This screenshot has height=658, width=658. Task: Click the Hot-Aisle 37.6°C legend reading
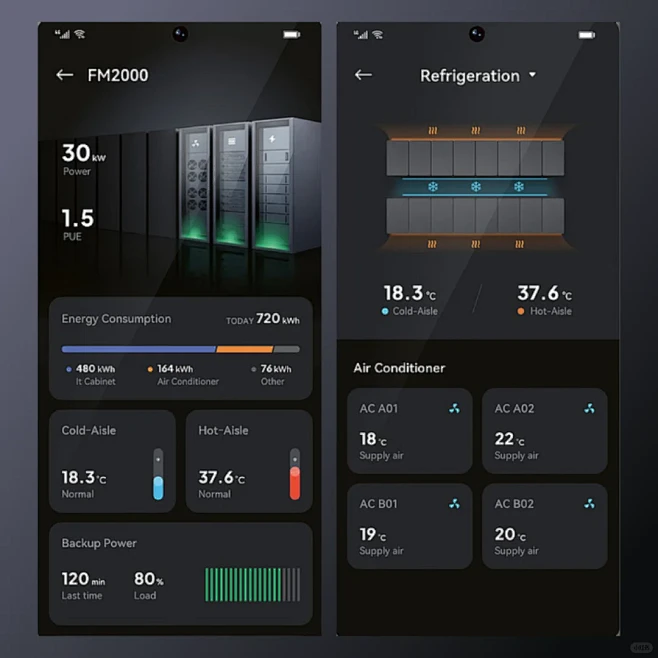pyautogui.click(x=544, y=300)
